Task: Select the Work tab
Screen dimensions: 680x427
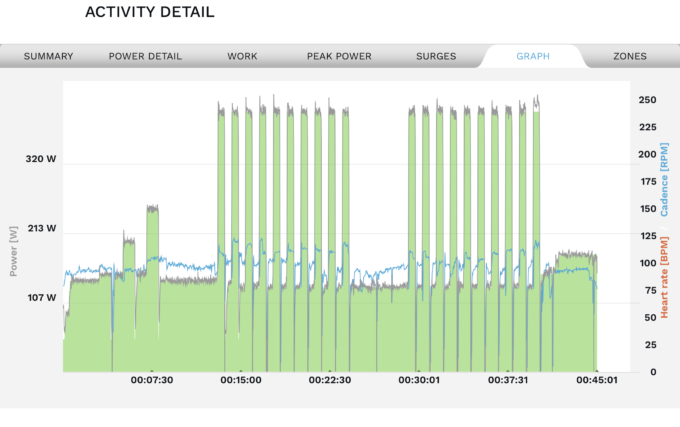Action: 242,56
